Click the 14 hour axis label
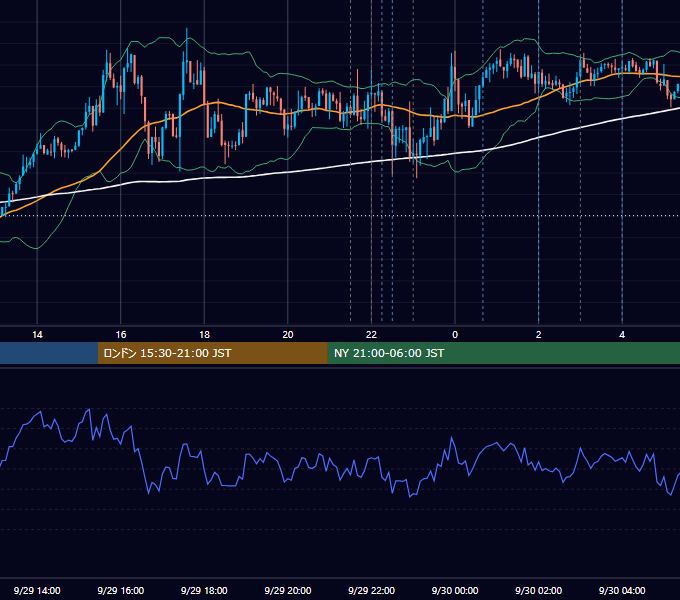 pos(37,335)
